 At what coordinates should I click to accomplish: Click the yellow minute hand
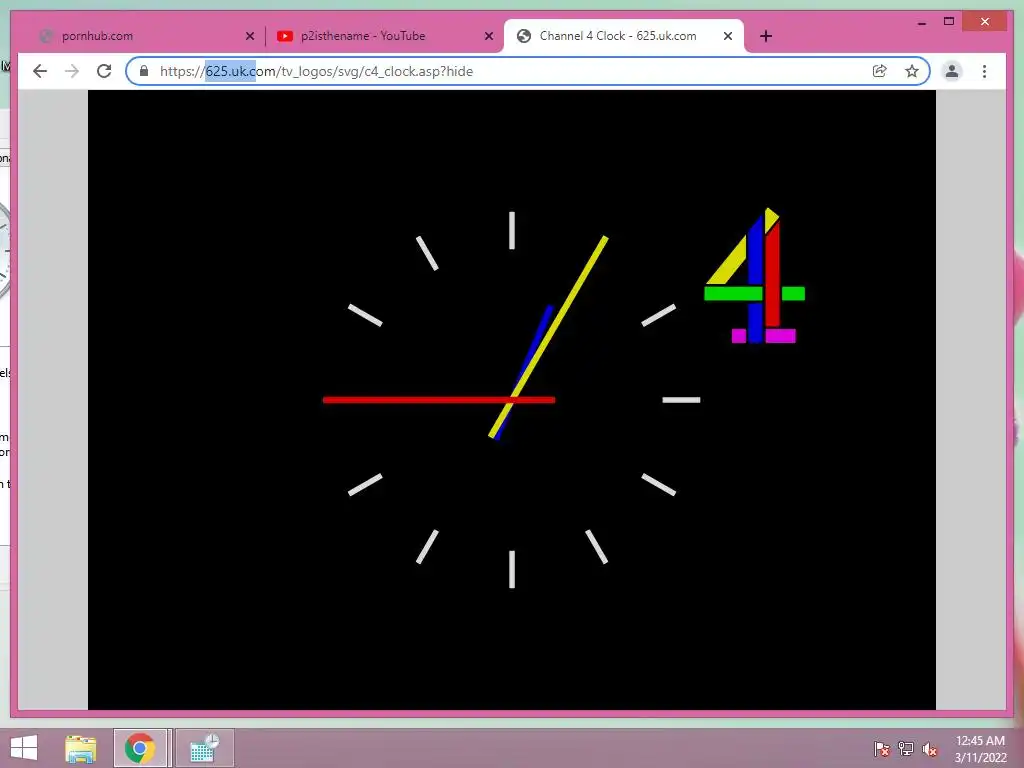[x=549, y=336]
